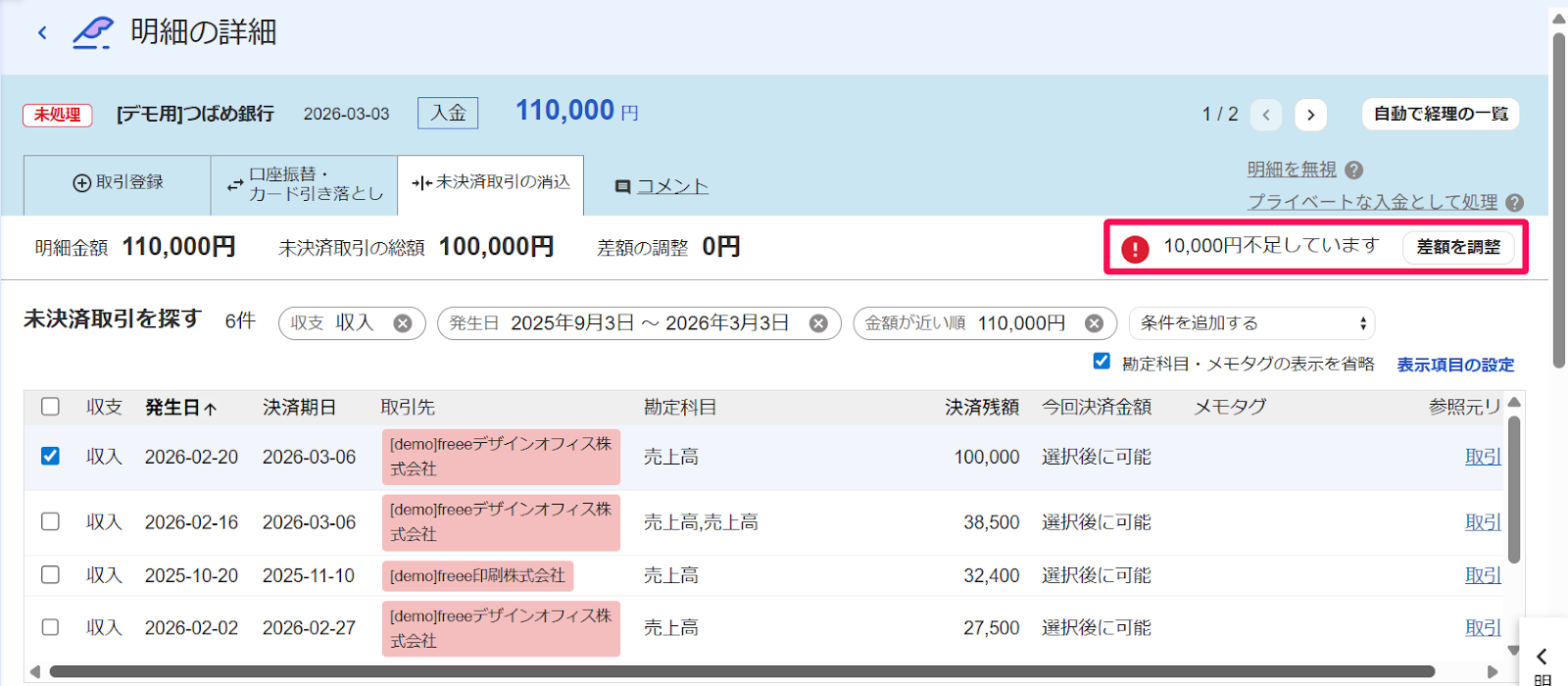Click partner tag in 2026-02-02 row
The height and width of the screenshot is (686, 1568).
[x=501, y=628]
